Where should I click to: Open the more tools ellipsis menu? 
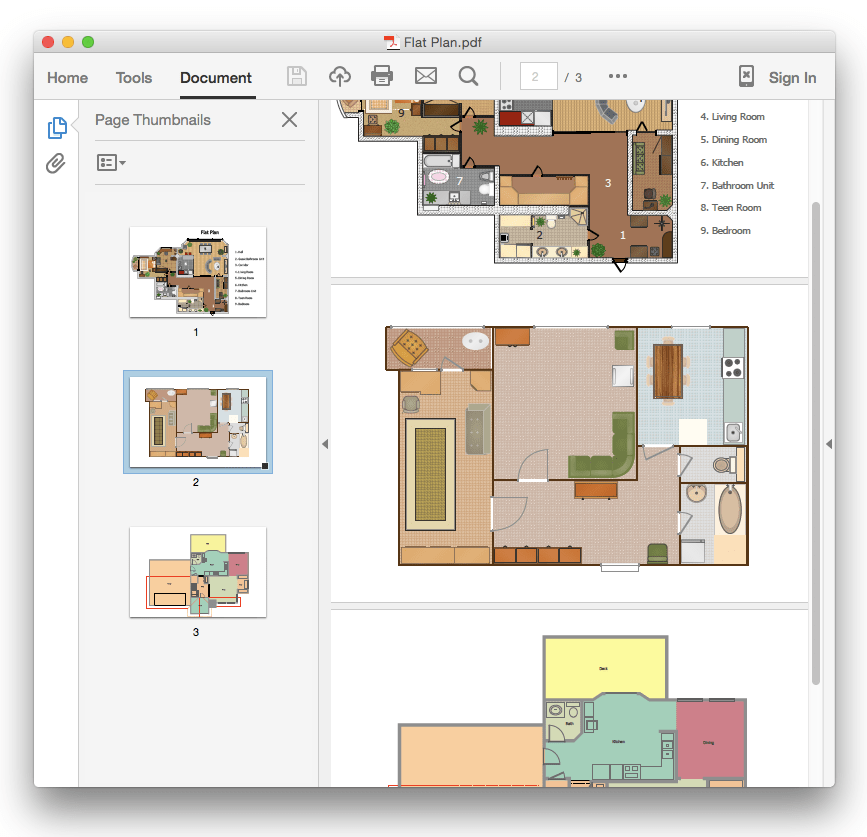pyautogui.click(x=617, y=76)
